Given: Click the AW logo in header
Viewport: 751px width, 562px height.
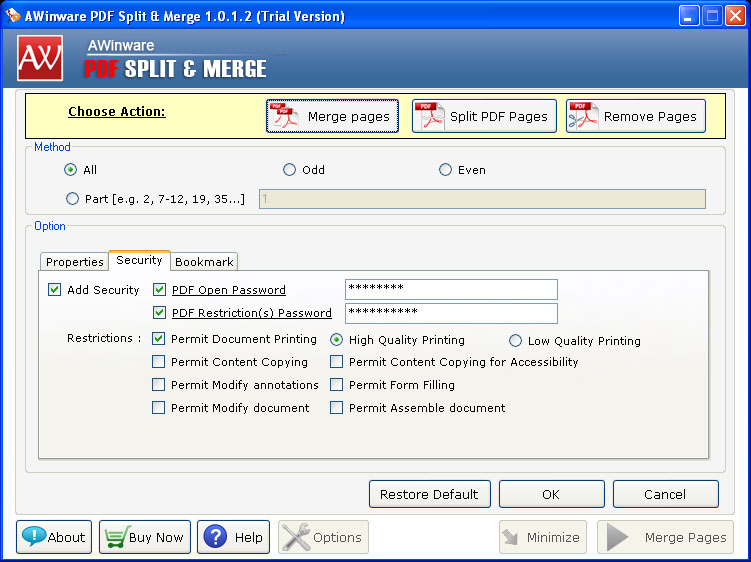Looking at the screenshot, I should click(40, 58).
